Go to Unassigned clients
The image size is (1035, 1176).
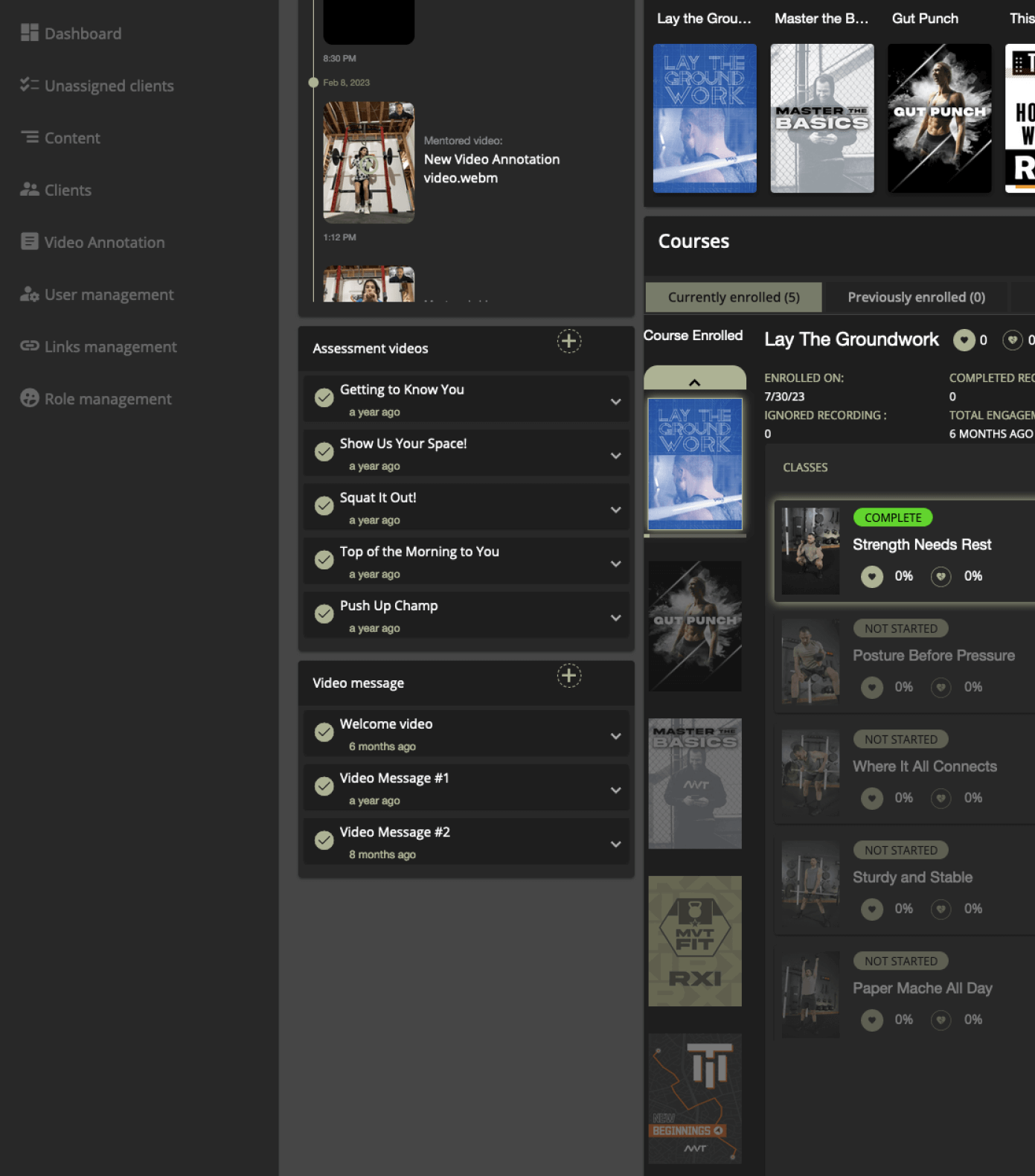[x=97, y=86]
